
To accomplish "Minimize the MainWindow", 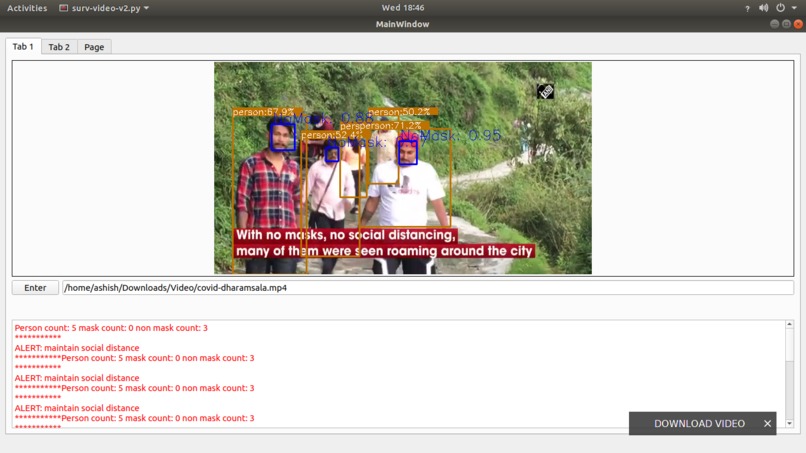I will click(774, 24).
